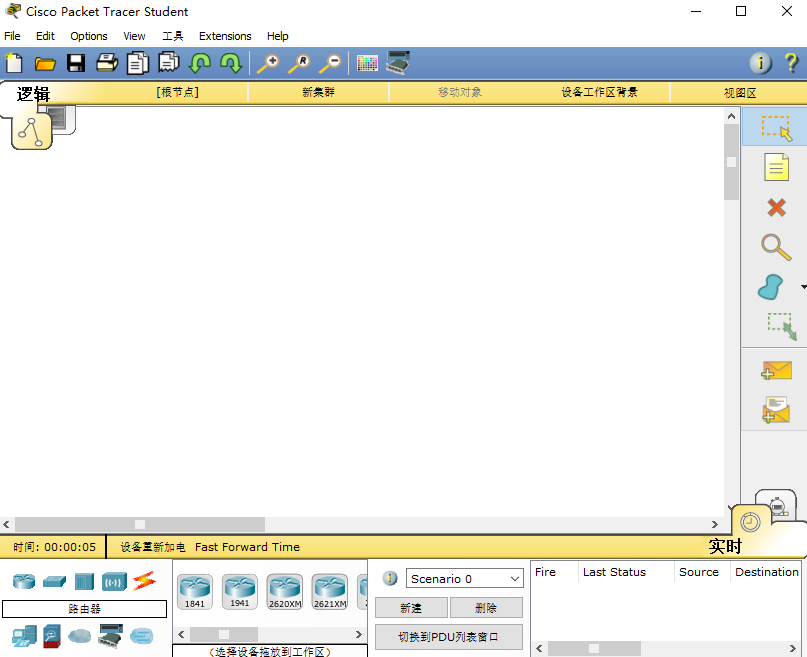807x657 pixels.
Task: Reset zoom with the R magnifier
Action: pyautogui.click(x=299, y=63)
